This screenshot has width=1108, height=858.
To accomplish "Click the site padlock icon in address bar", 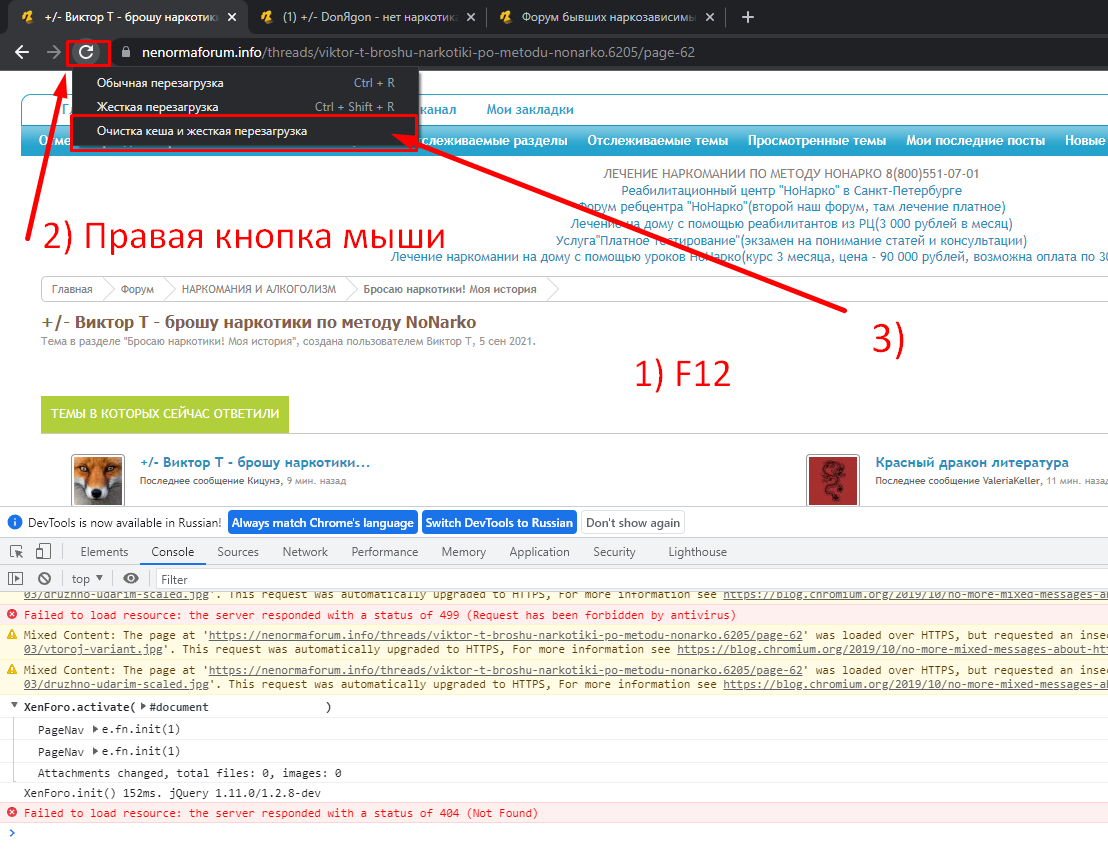I will tap(126, 52).
